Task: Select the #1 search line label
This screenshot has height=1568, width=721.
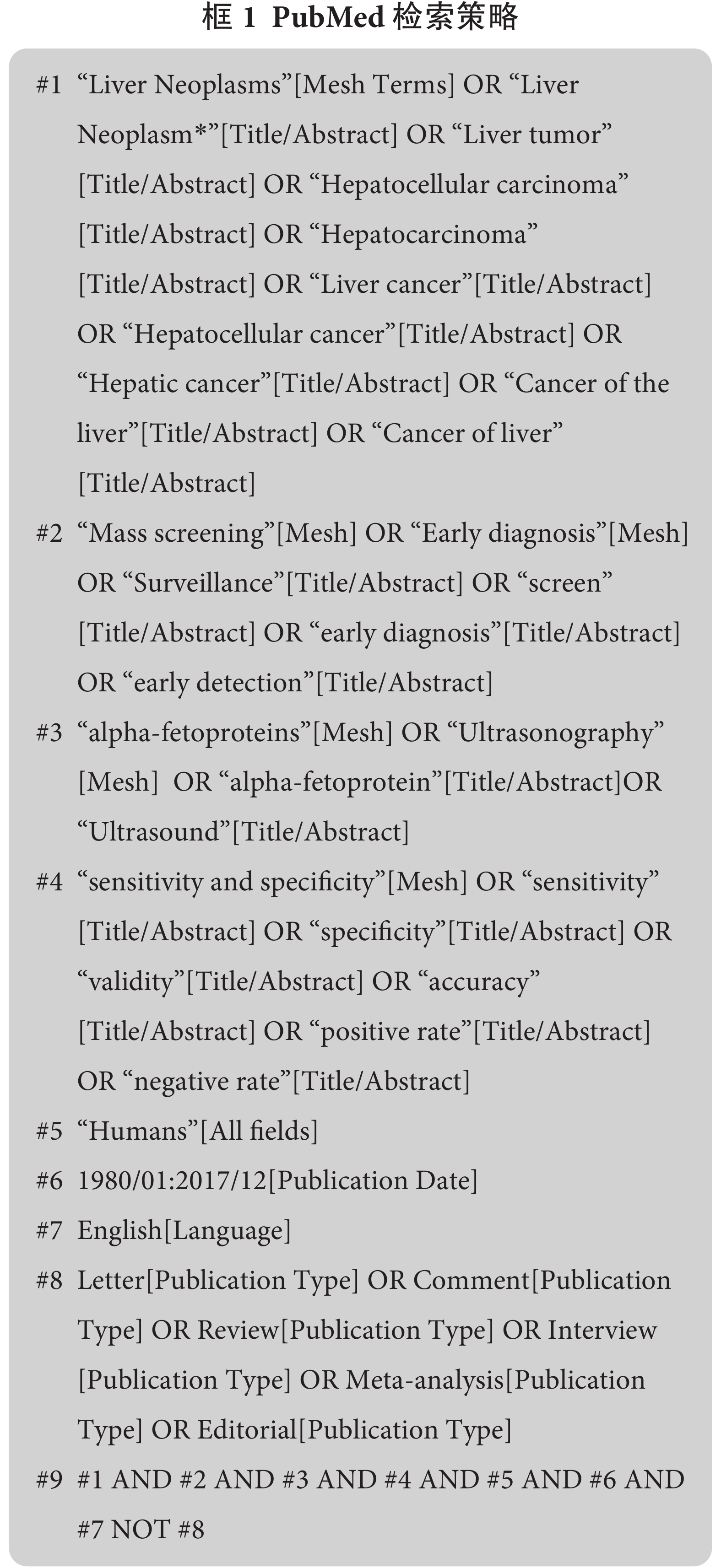Action: click(49, 85)
